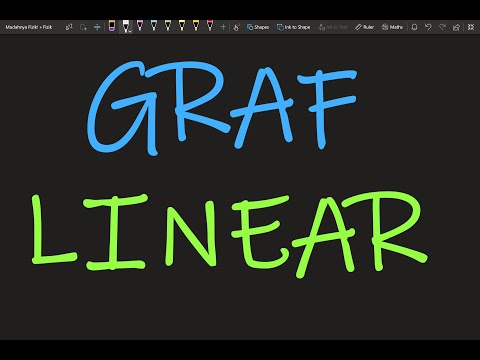Select the red pen
This screenshot has height=360, width=480.
pyautogui.click(x=210, y=26)
